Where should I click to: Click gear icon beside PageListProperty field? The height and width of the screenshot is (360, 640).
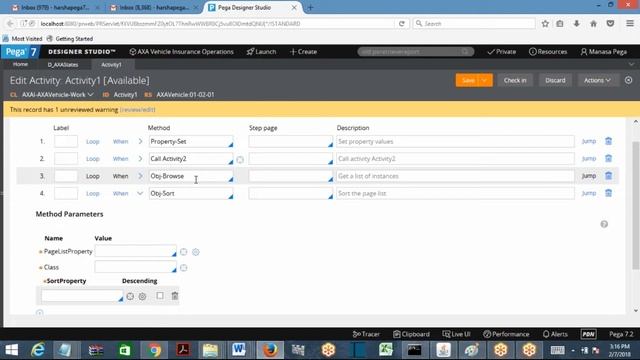point(196,252)
